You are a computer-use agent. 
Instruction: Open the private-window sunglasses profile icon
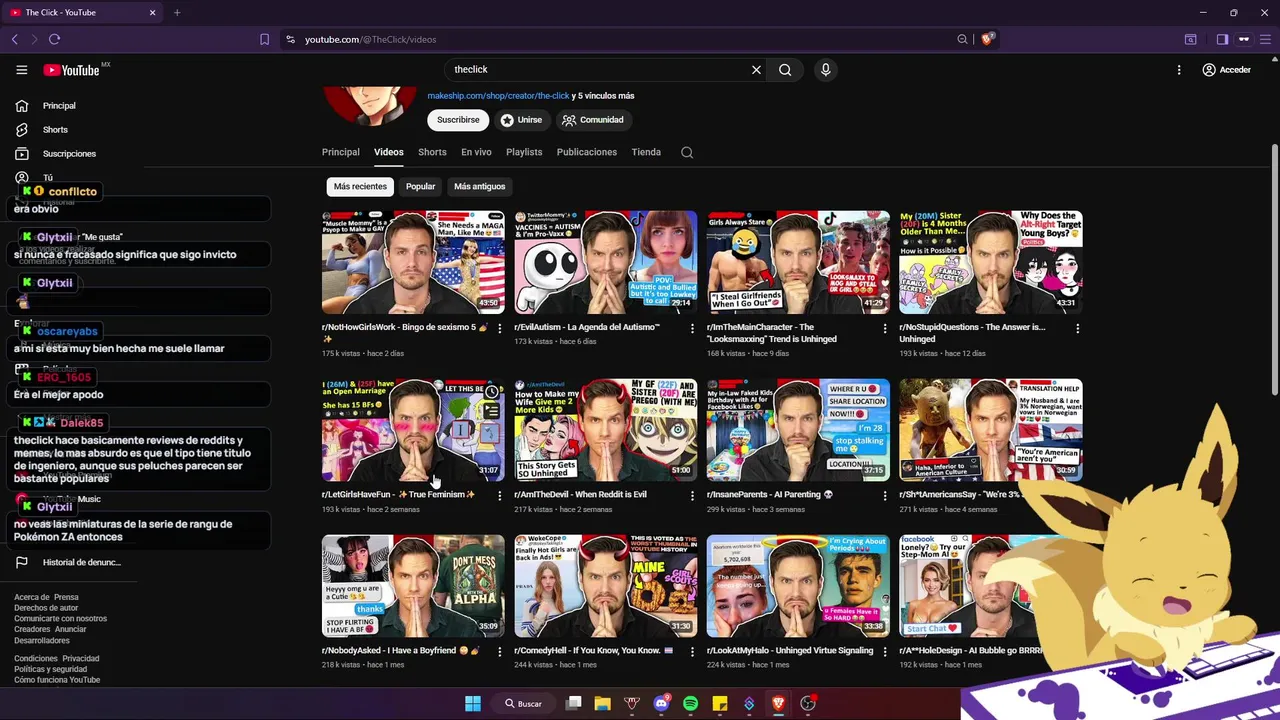point(1244,39)
